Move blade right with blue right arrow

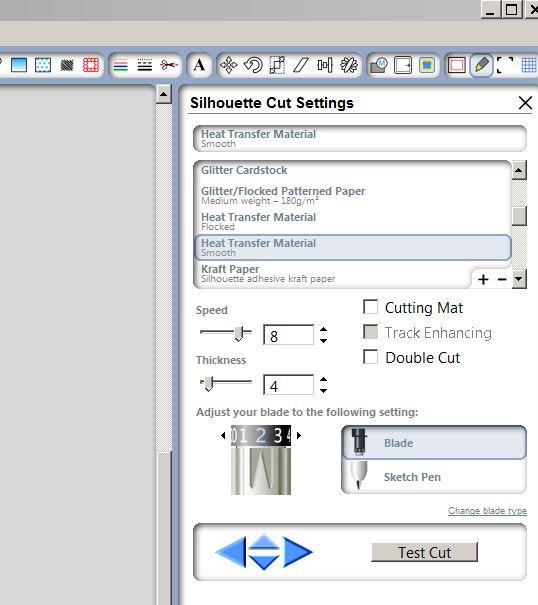point(297,552)
